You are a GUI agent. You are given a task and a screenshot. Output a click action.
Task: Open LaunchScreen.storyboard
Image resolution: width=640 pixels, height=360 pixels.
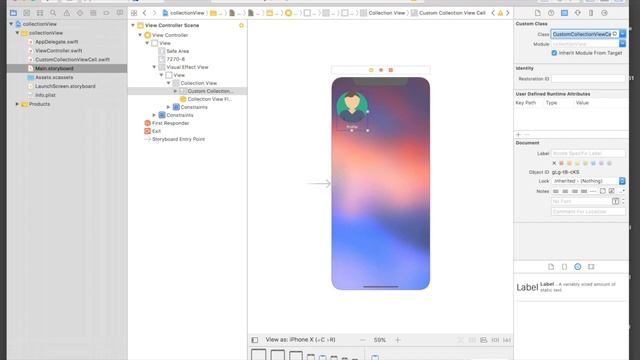pos(65,86)
